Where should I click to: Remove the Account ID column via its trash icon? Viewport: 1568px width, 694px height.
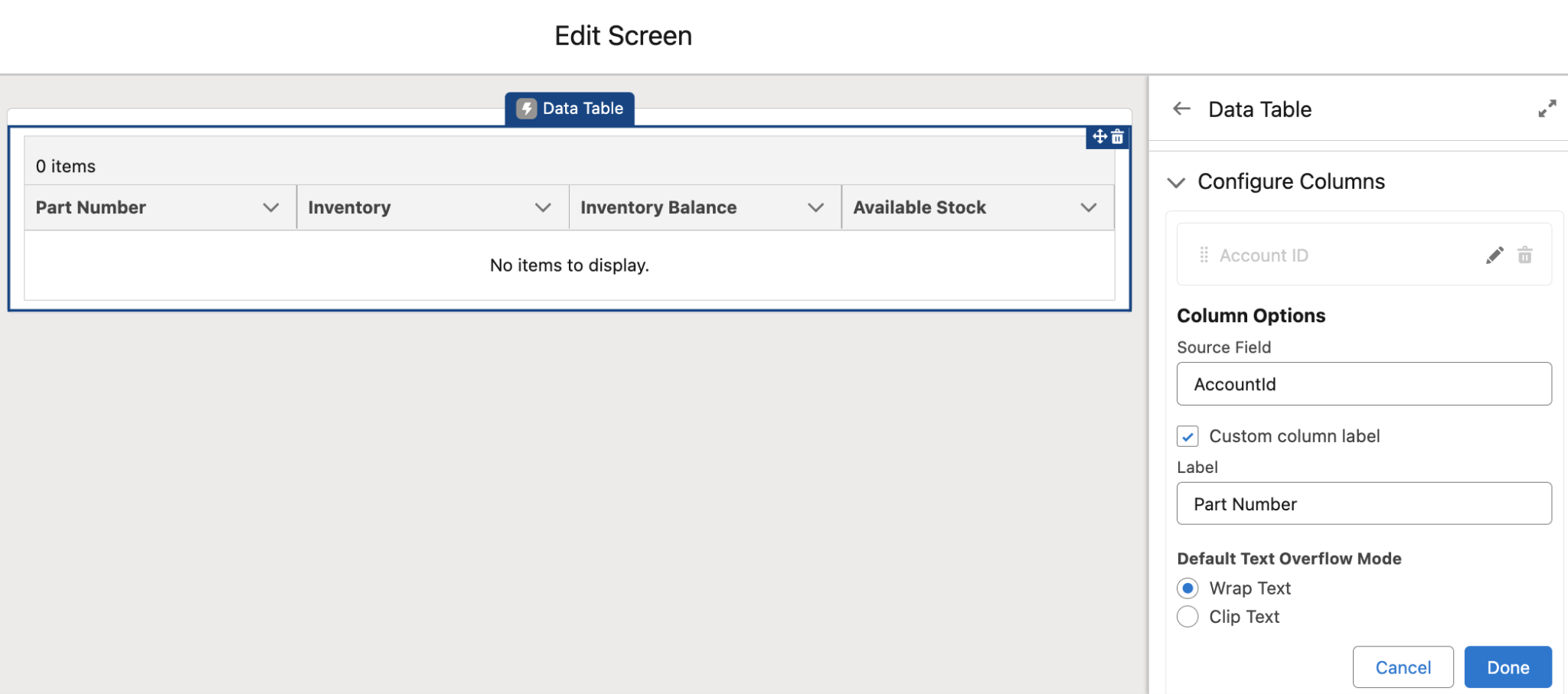pos(1526,255)
